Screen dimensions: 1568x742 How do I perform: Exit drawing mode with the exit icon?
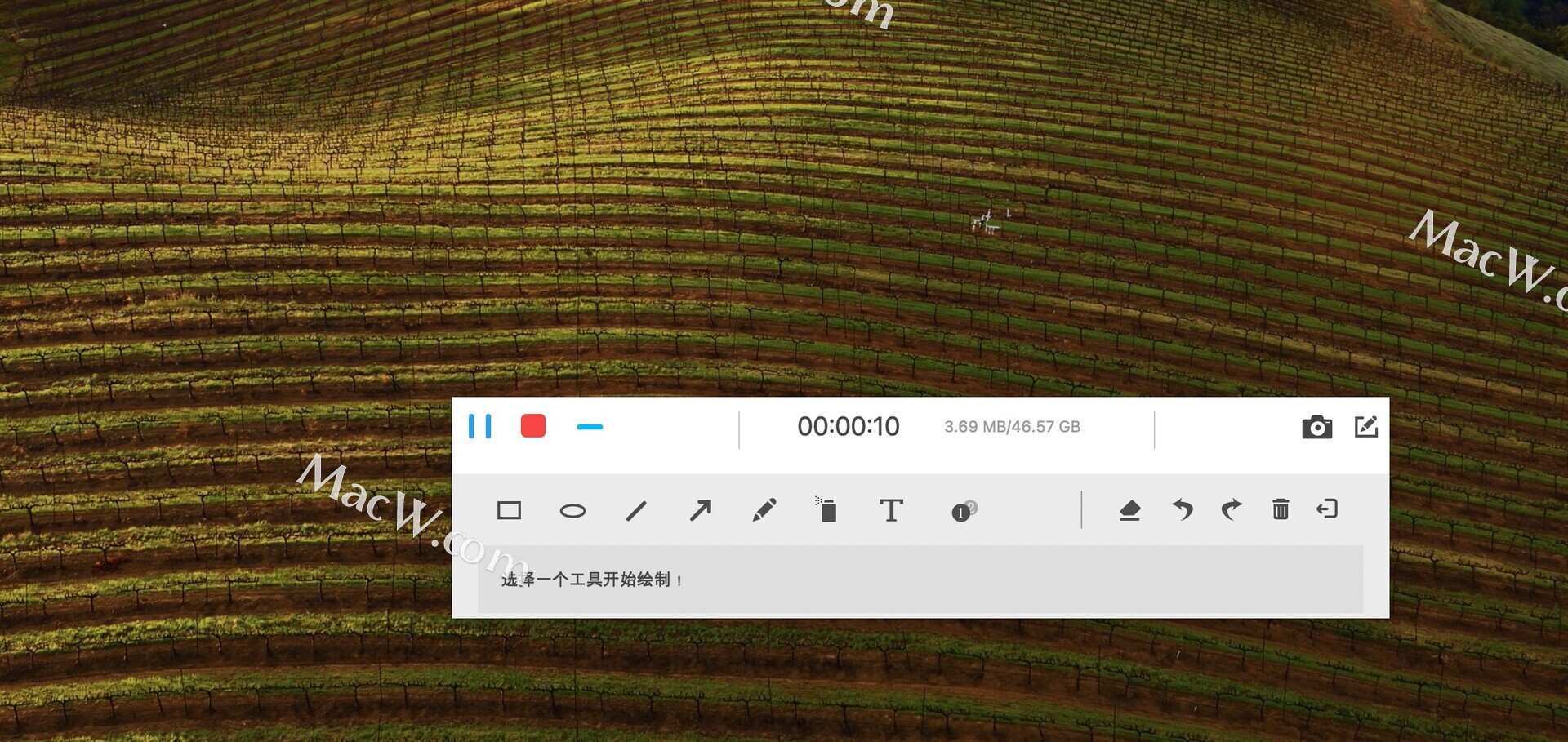pyautogui.click(x=1327, y=509)
